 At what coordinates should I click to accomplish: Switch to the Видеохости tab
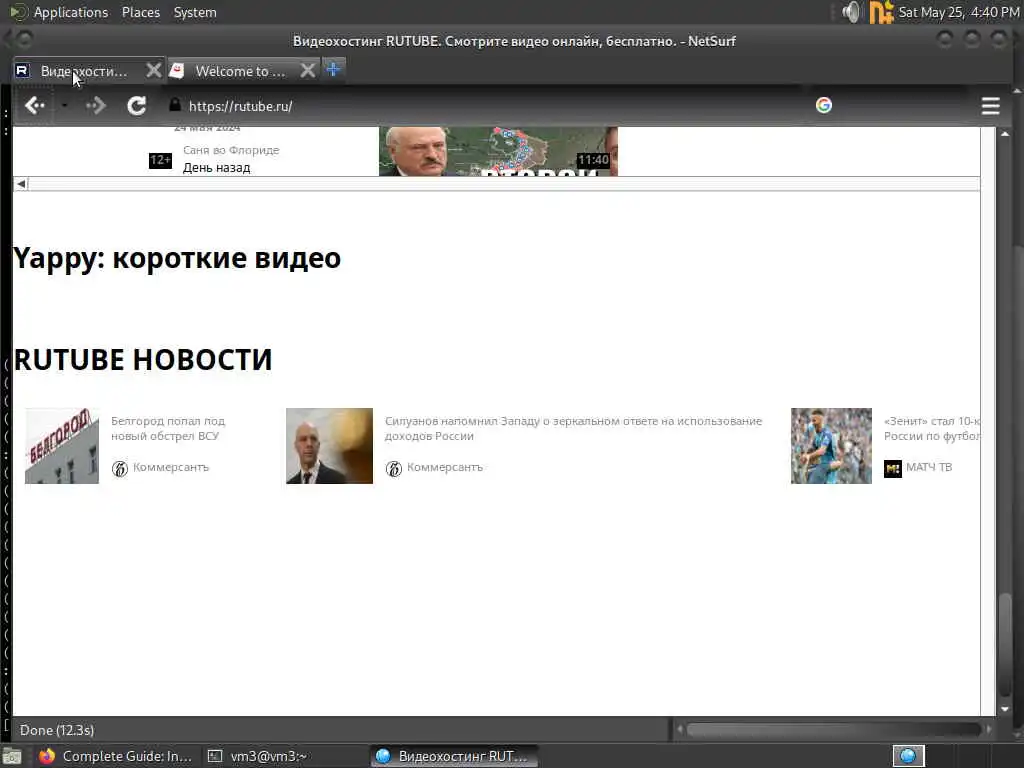click(x=84, y=71)
